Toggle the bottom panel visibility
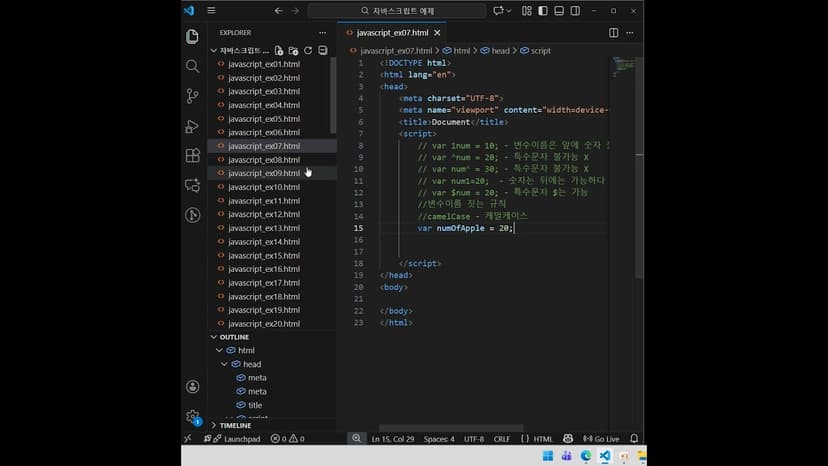Screen dimensions: 828x466 tap(559, 11)
